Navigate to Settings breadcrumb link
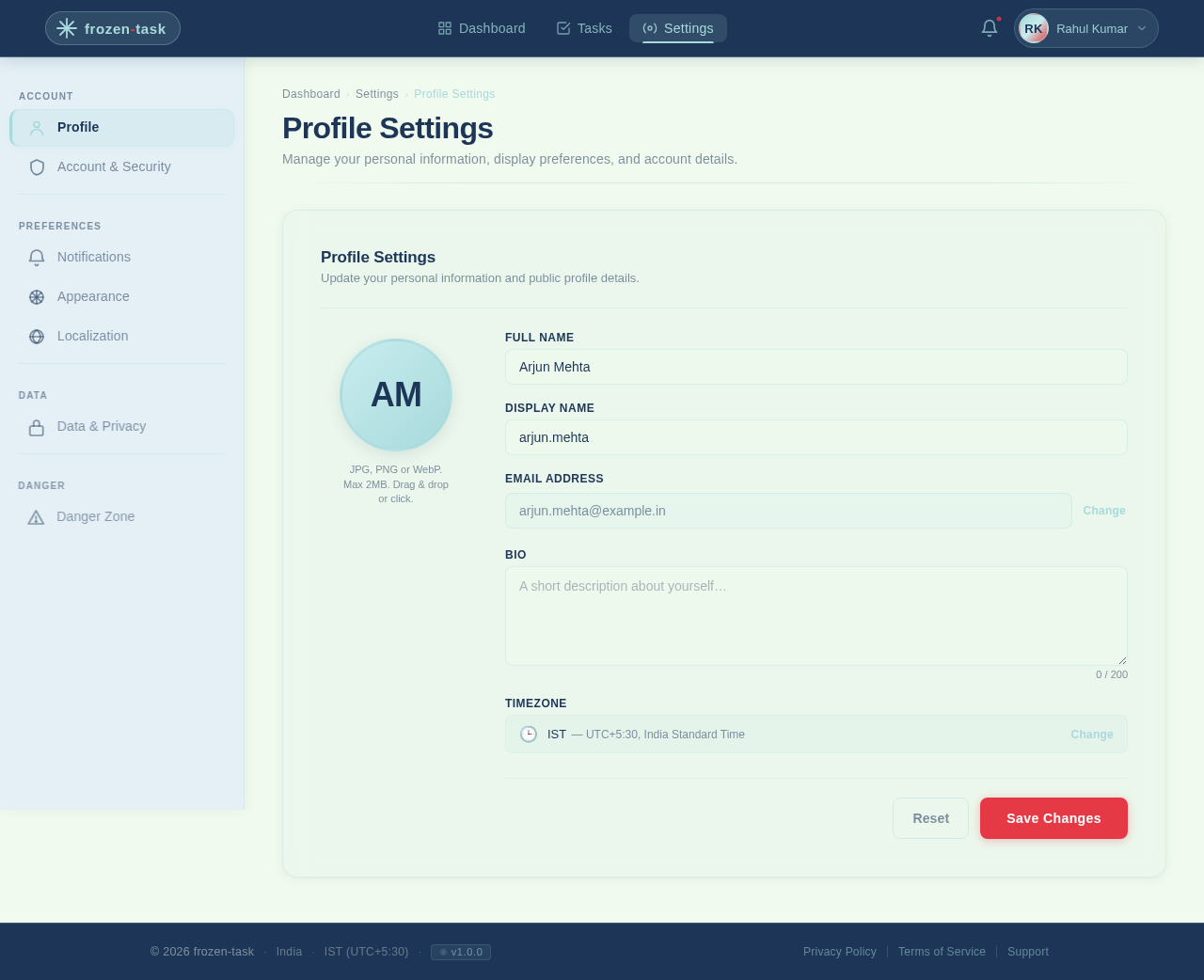The height and width of the screenshot is (980, 1204). coord(377,93)
